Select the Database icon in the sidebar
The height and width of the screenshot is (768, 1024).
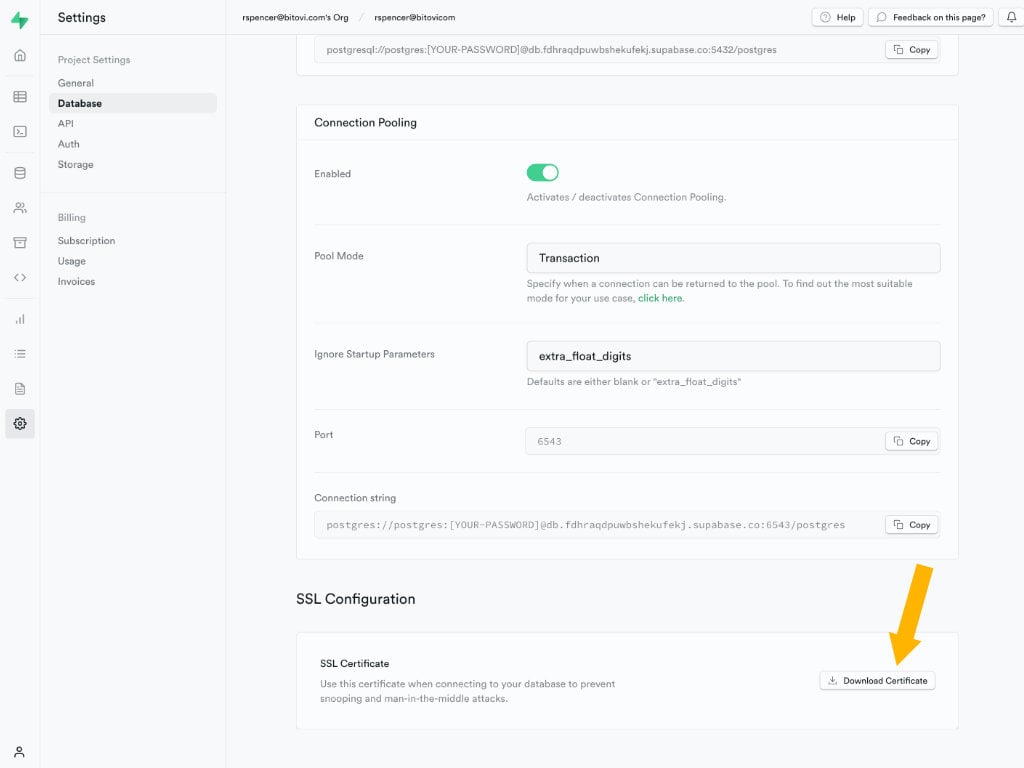(x=20, y=172)
